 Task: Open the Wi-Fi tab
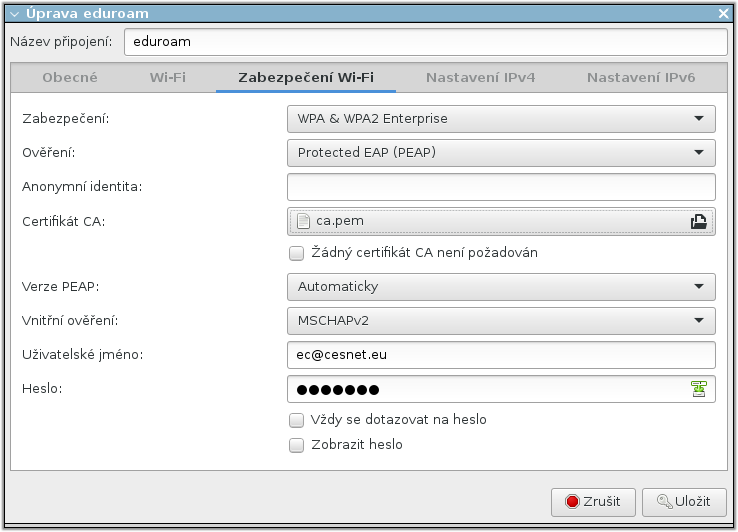pyautogui.click(x=168, y=78)
